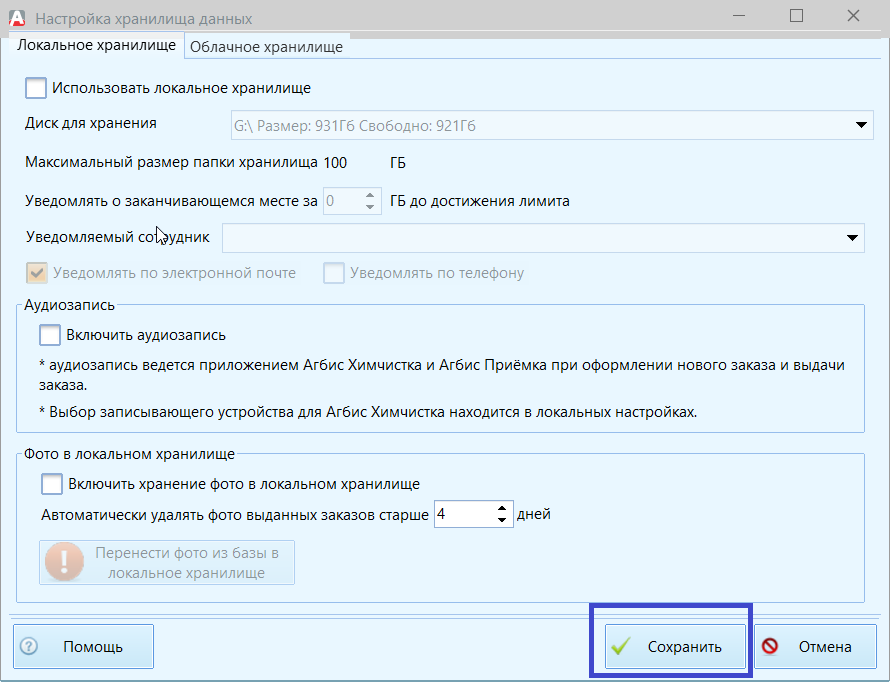Image resolution: width=890 pixels, height=682 pixels.
Task: Click the Отмена button
Action: [x=816, y=646]
